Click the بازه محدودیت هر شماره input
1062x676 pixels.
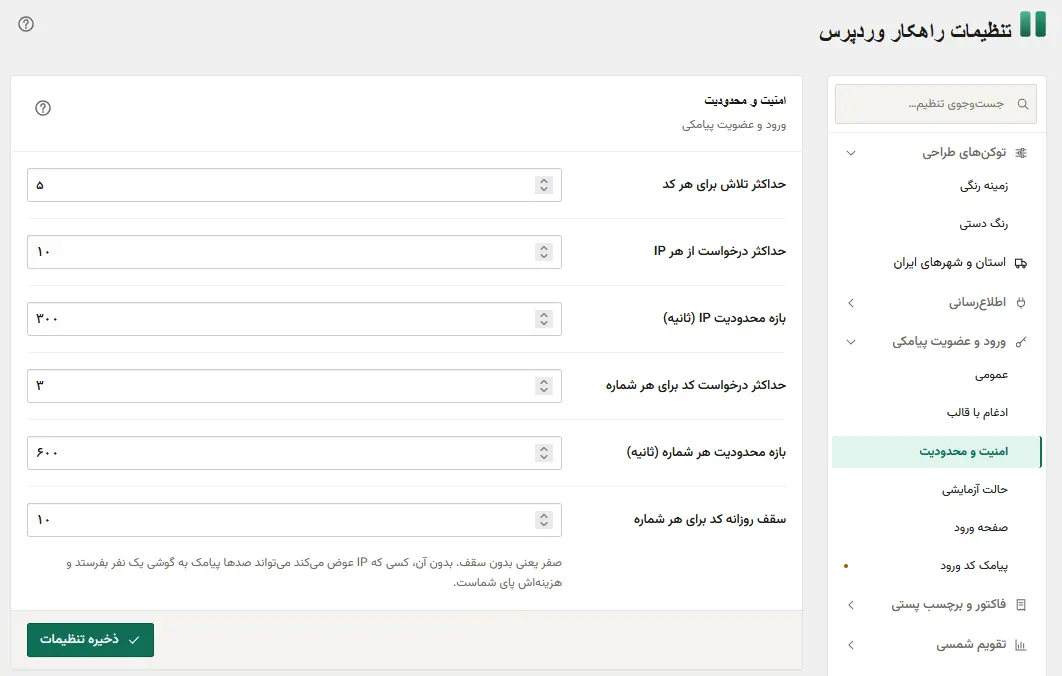[294, 453]
